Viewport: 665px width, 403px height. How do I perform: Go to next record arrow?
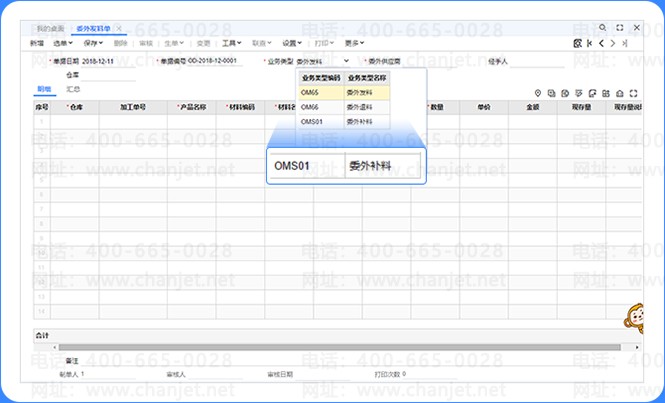click(613, 43)
